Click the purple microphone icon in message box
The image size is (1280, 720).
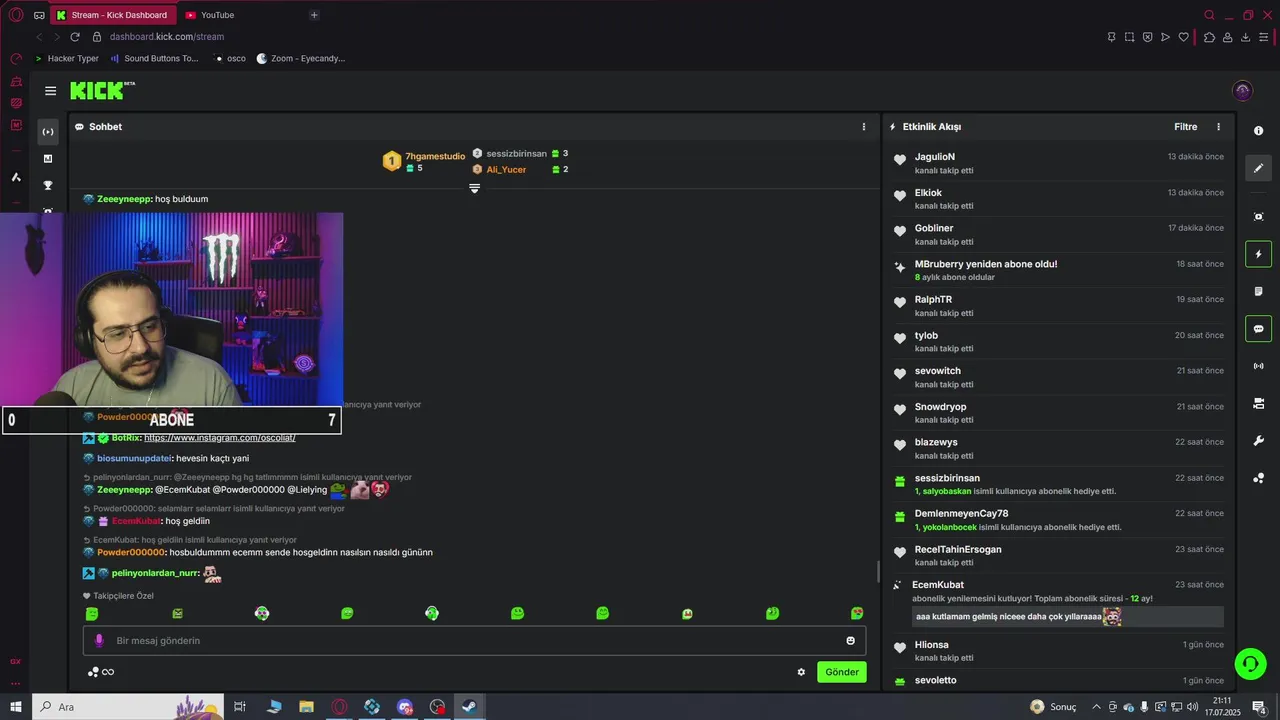tap(98, 641)
